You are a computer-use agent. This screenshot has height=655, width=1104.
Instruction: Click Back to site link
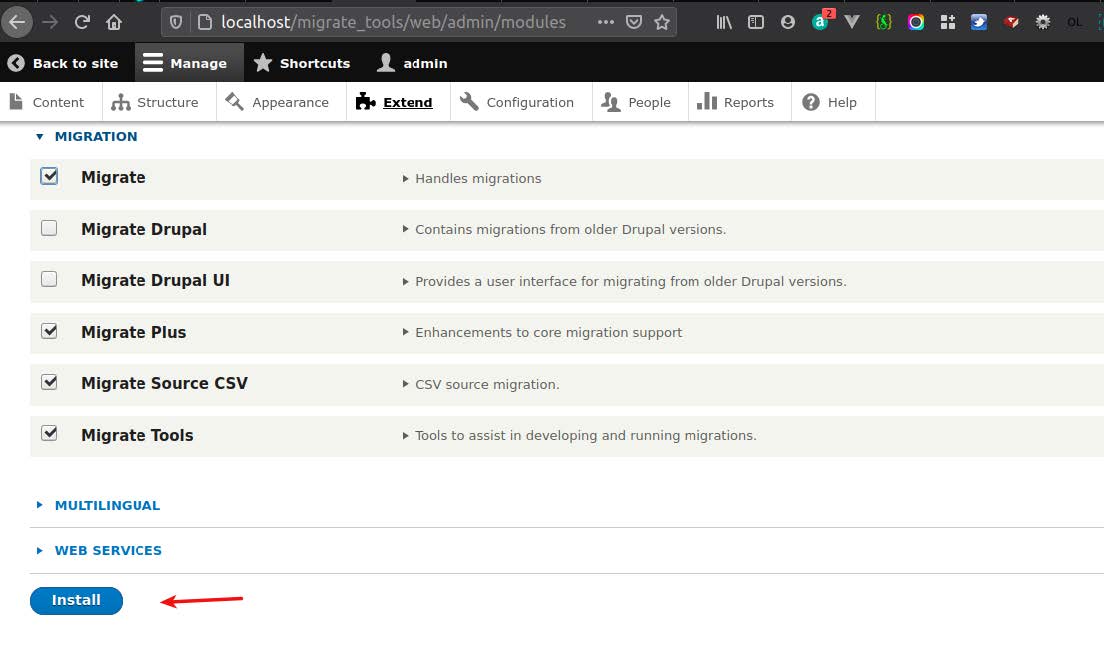point(63,63)
